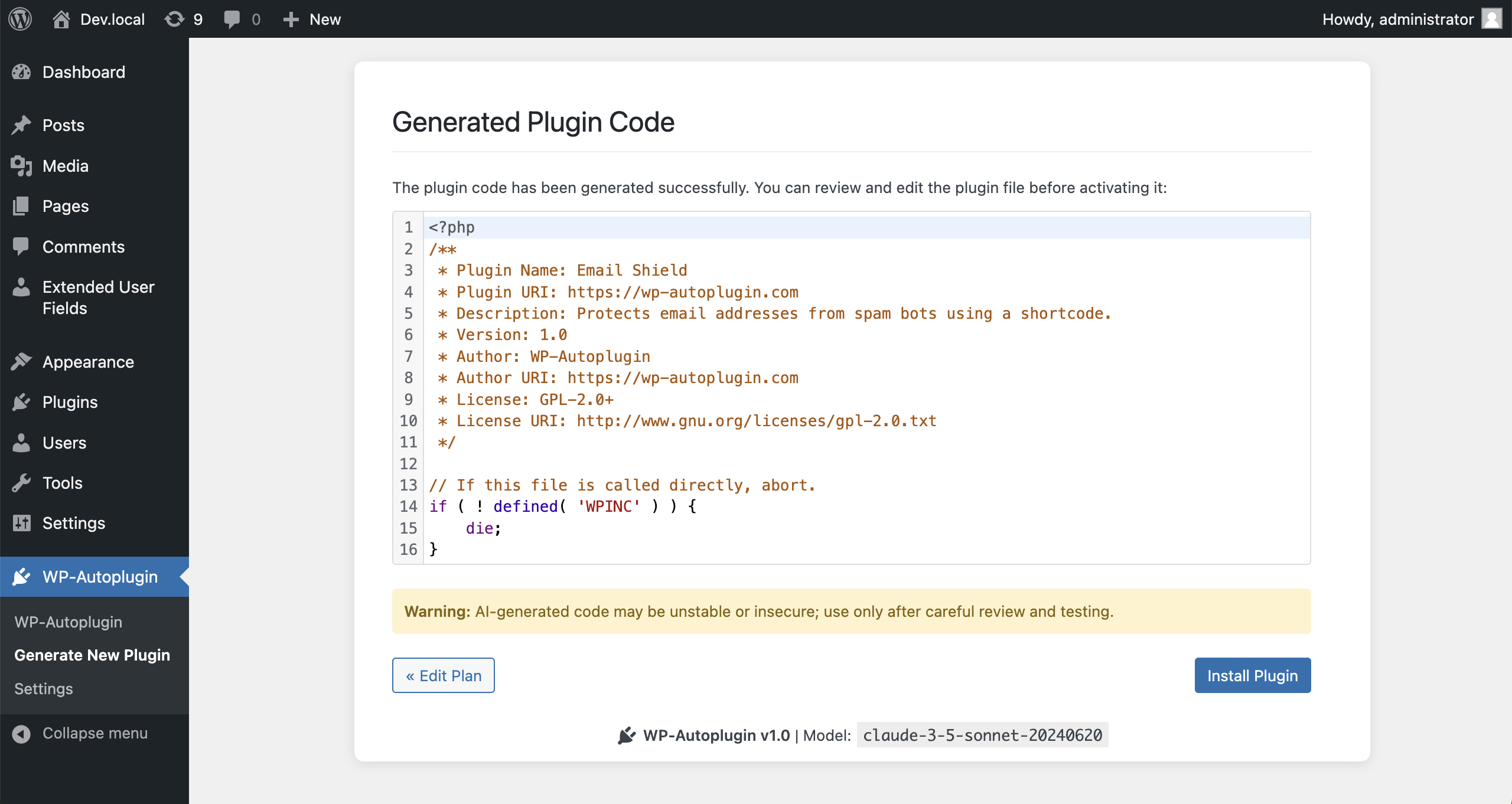Screen dimensions: 1512x804
Task: Open the Howdy administrator account menu
Action: coord(1410,19)
